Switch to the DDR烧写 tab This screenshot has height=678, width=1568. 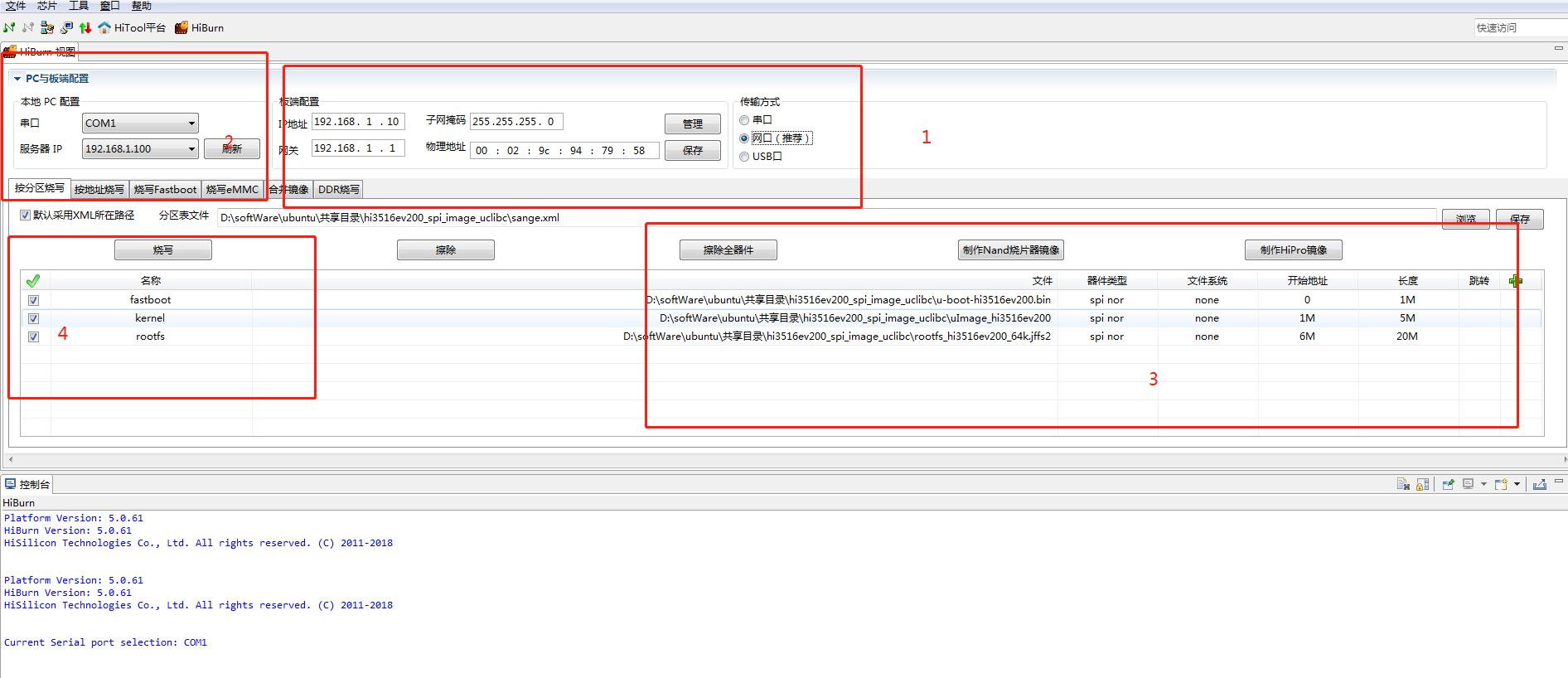(x=339, y=190)
